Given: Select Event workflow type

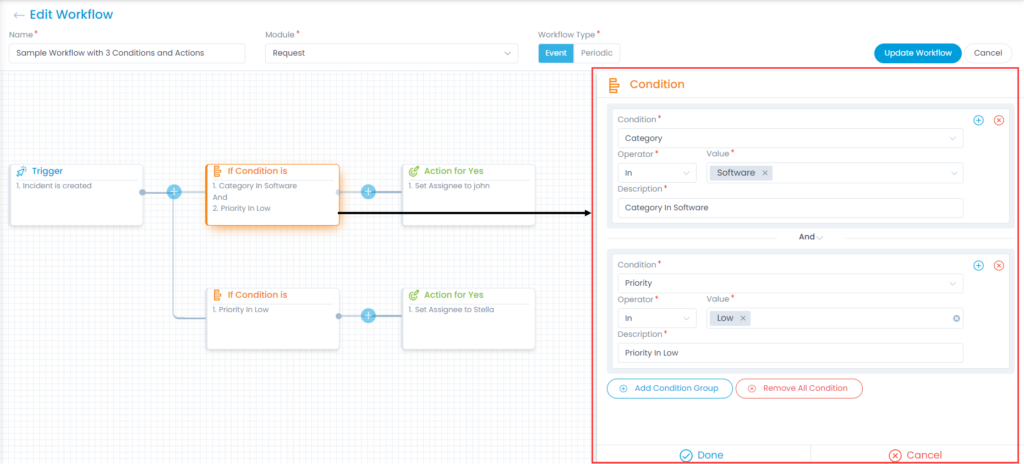Looking at the screenshot, I should 556,53.
